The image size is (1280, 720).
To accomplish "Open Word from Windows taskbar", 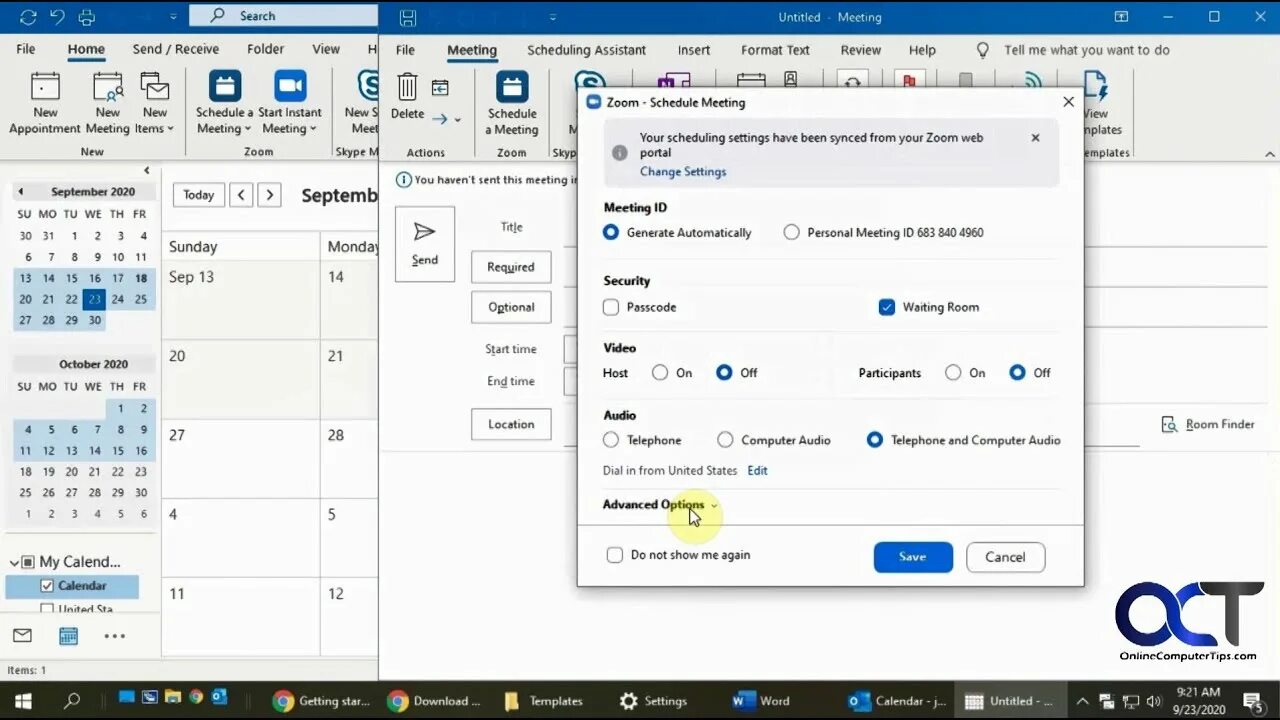I will (762, 701).
